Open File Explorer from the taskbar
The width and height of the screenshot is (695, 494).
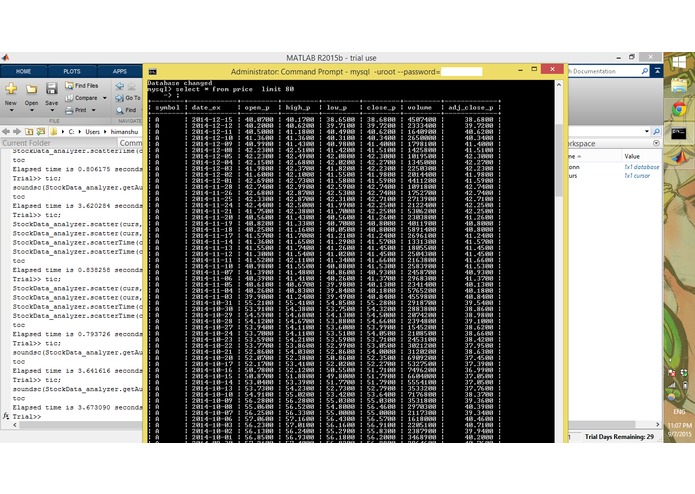(679, 85)
